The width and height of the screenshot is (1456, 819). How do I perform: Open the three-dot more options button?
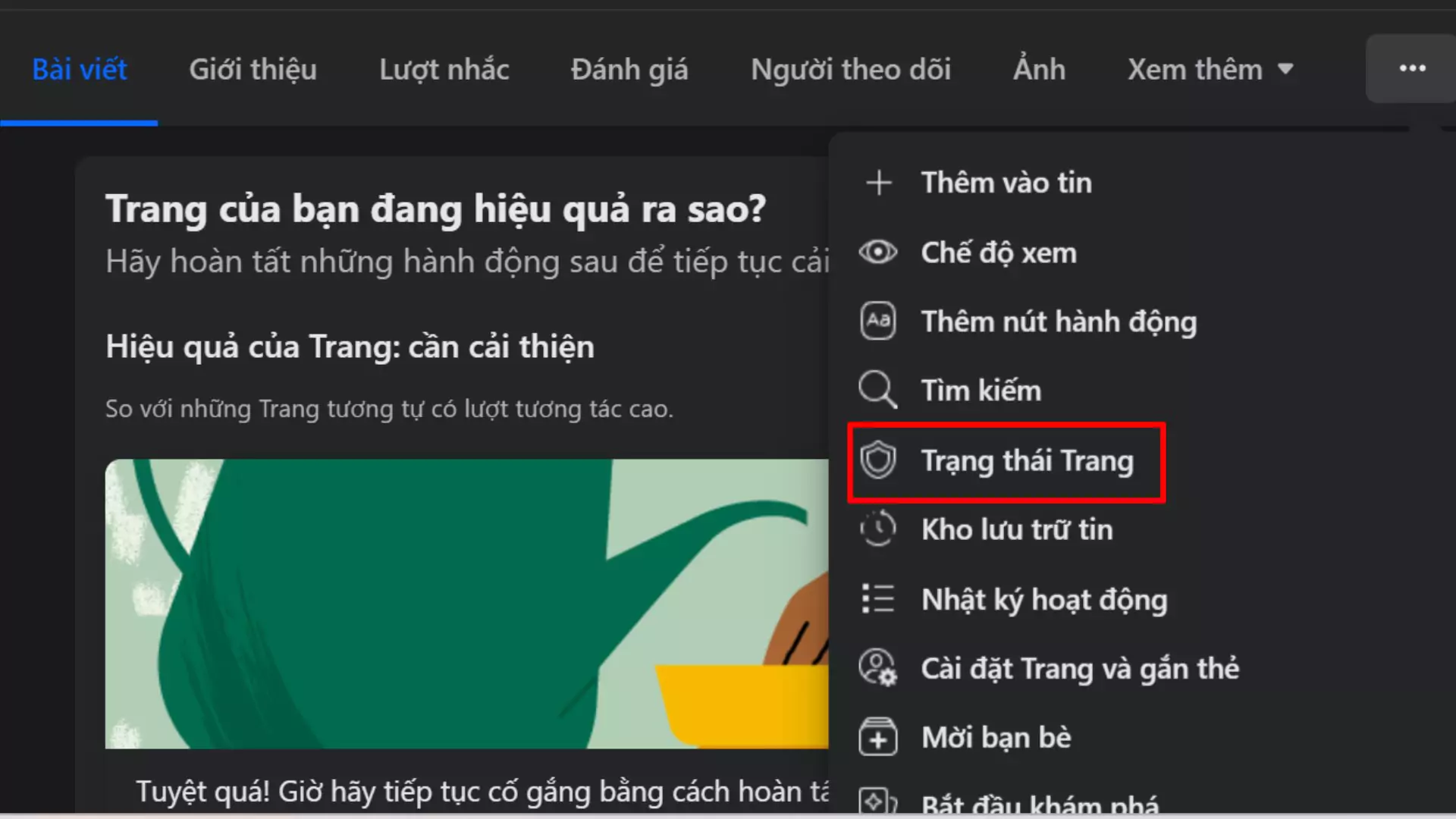tap(1412, 68)
